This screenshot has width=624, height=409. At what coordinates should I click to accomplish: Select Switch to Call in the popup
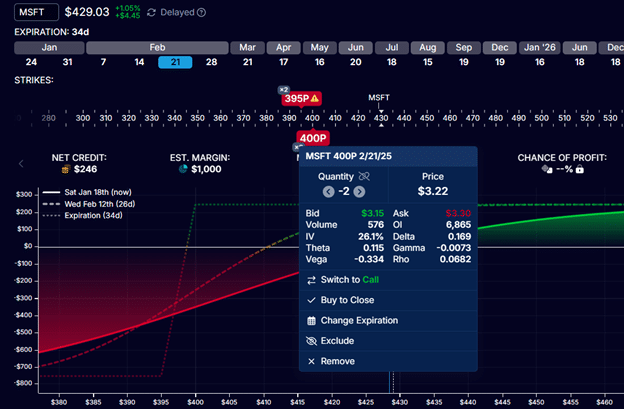click(x=388, y=280)
